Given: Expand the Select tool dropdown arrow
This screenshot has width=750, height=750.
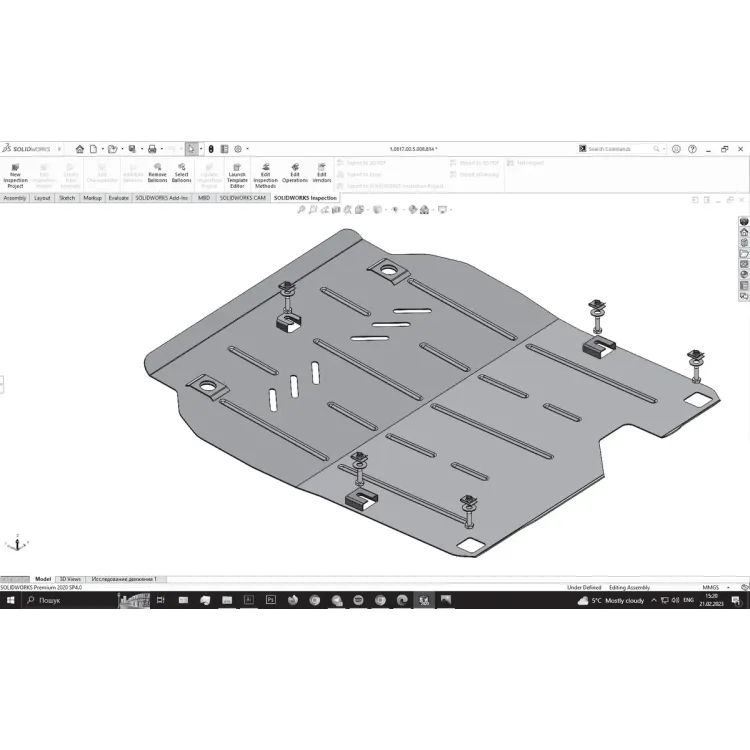Looking at the screenshot, I should click(201, 149).
